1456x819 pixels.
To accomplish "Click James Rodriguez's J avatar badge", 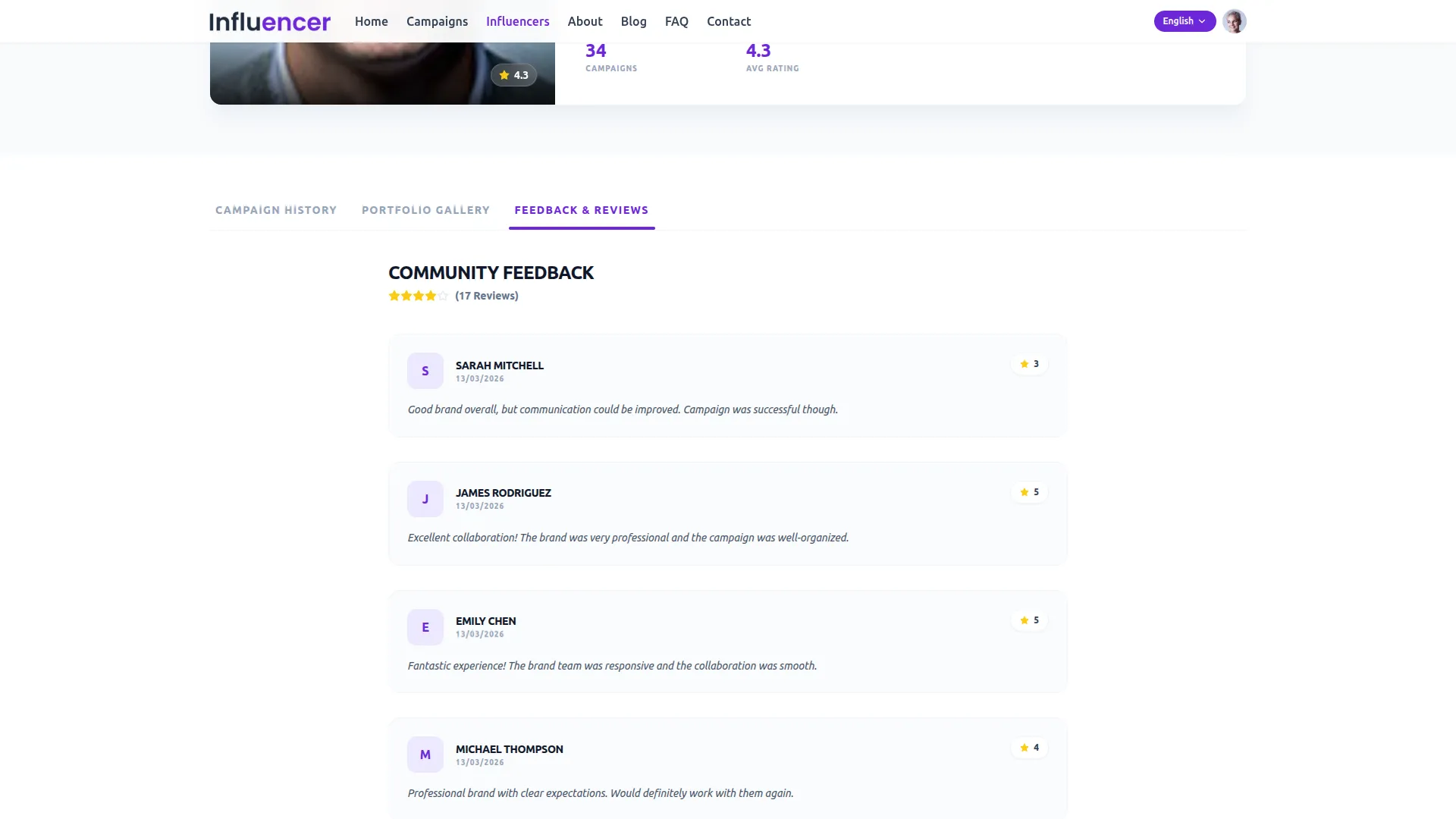I will pyautogui.click(x=425, y=499).
